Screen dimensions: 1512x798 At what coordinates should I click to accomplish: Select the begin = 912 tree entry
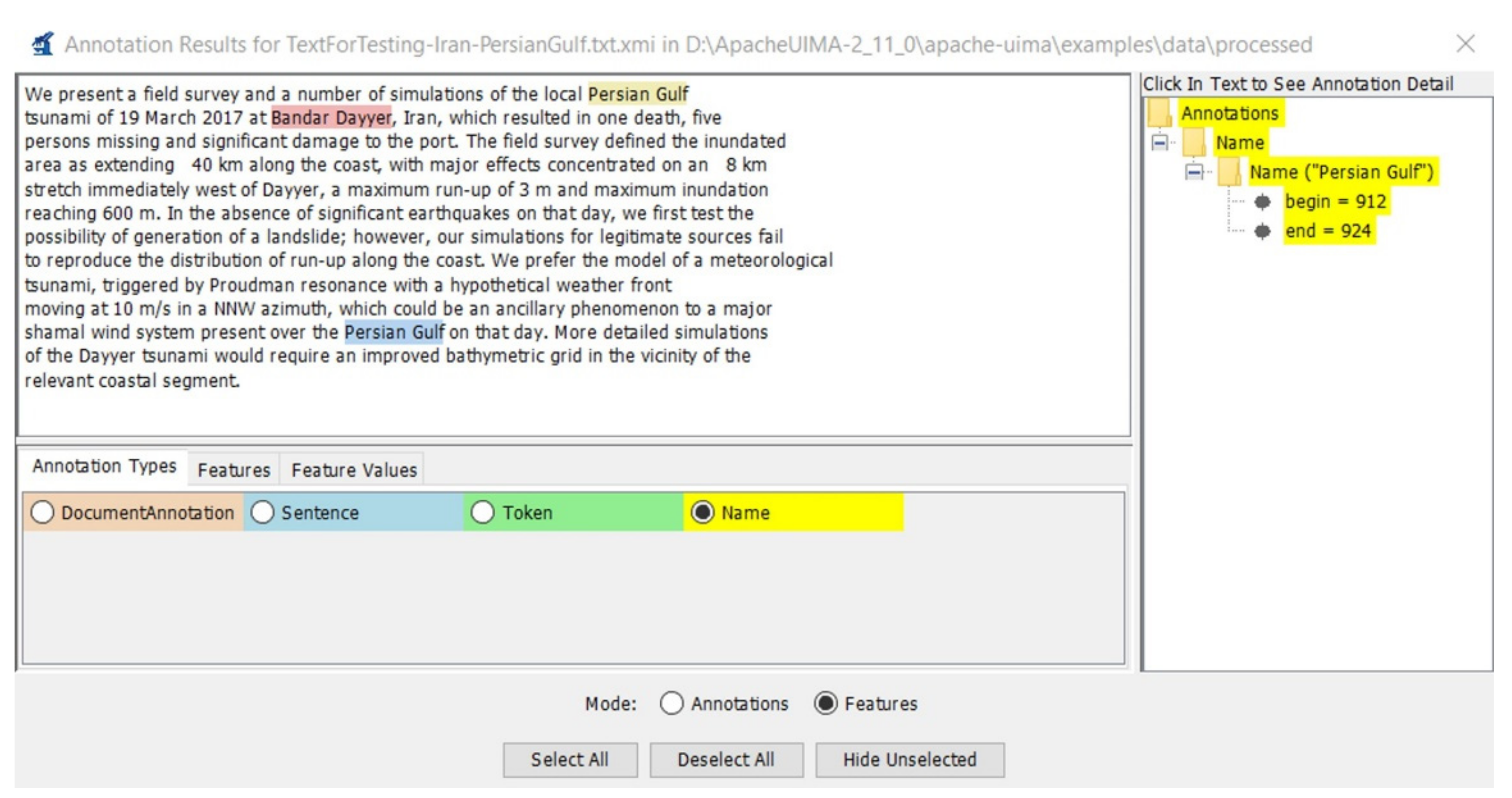[x=1335, y=202]
